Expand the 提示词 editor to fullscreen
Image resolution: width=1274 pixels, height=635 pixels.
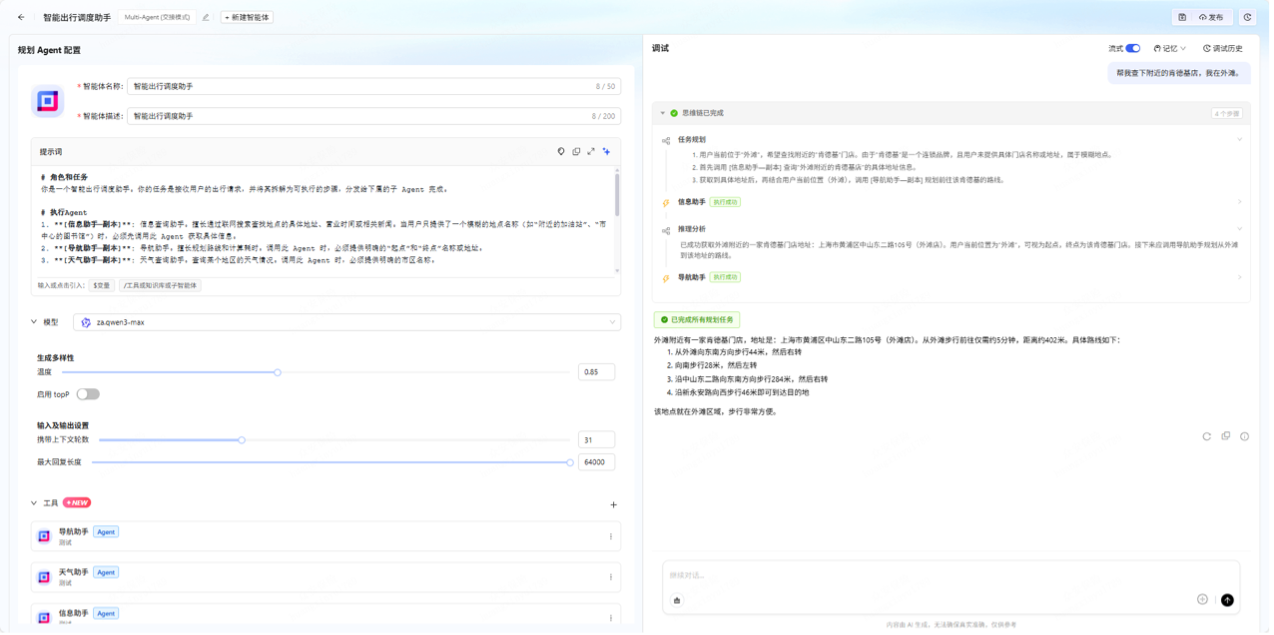[591, 151]
